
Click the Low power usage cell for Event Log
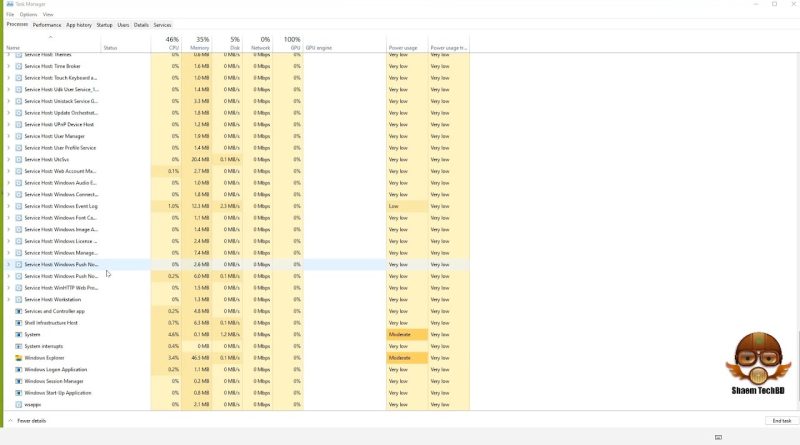click(407, 206)
